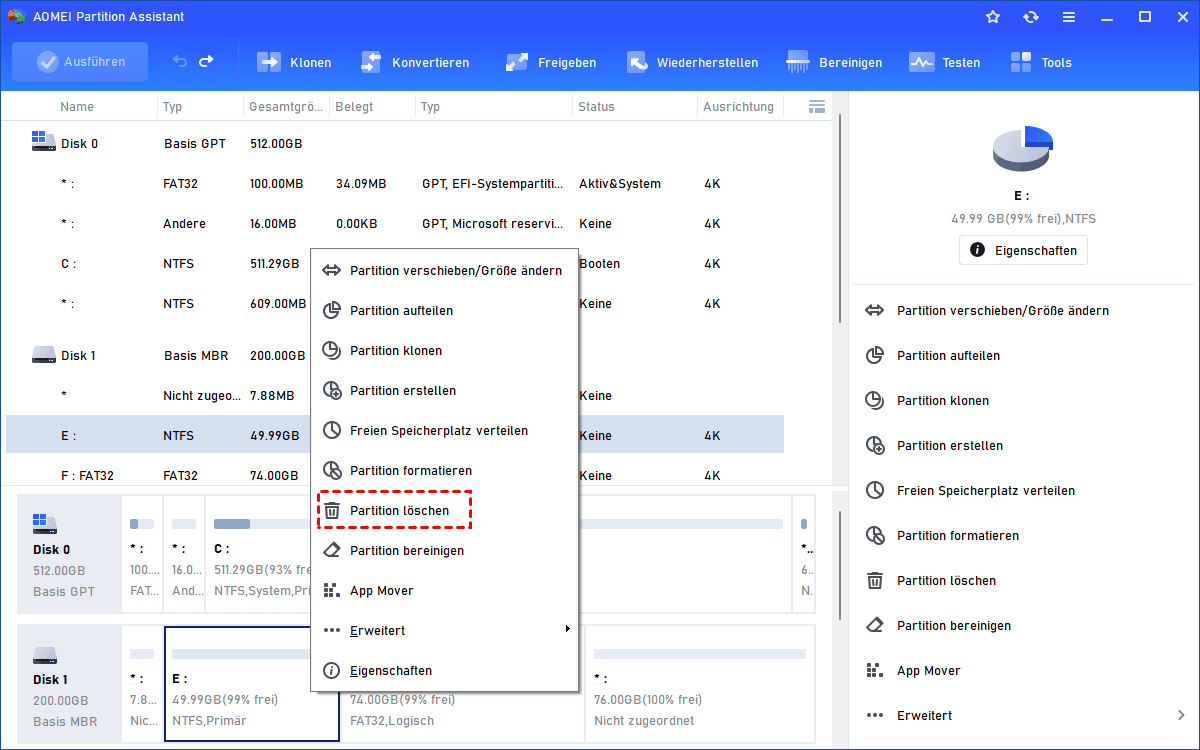This screenshot has width=1200, height=750.
Task: Click the star favorite icon in title bar
Action: pyautogui.click(x=992, y=17)
